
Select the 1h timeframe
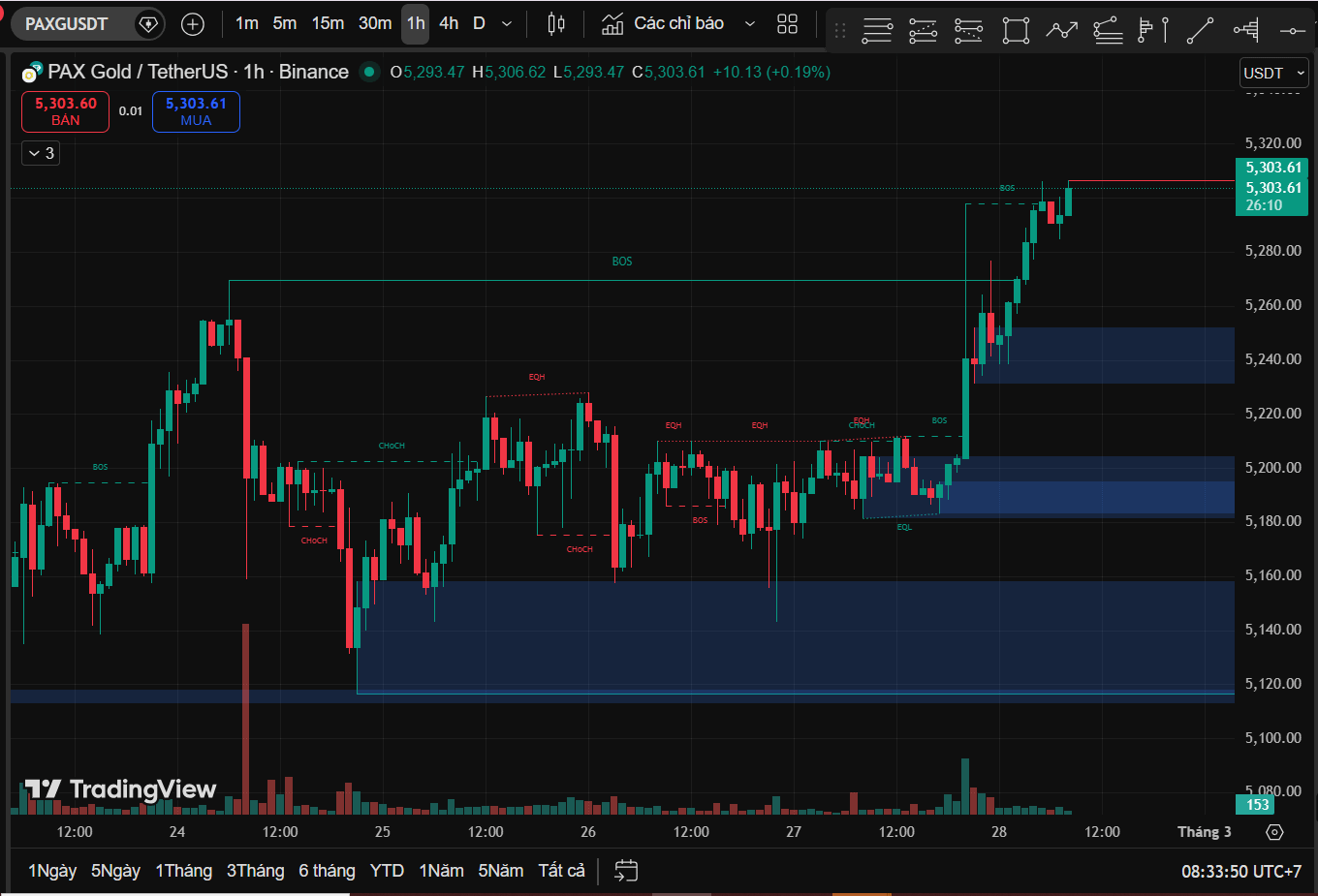coord(416,23)
